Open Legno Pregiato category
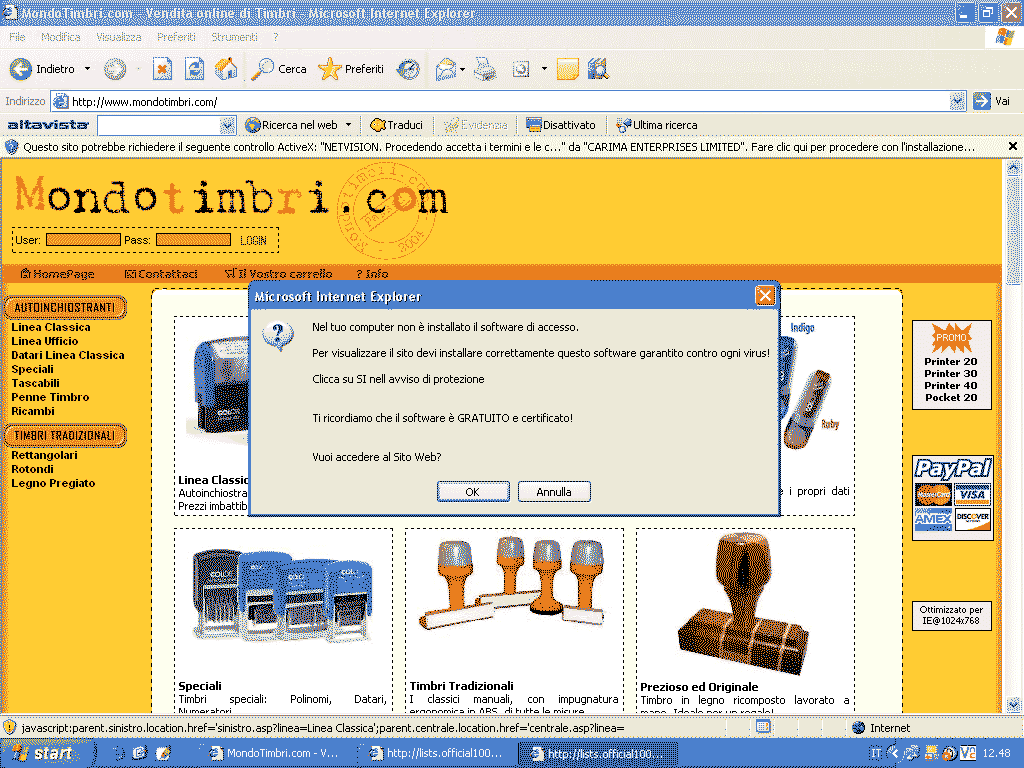Screen dimensions: 1024x768 [53, 483]
